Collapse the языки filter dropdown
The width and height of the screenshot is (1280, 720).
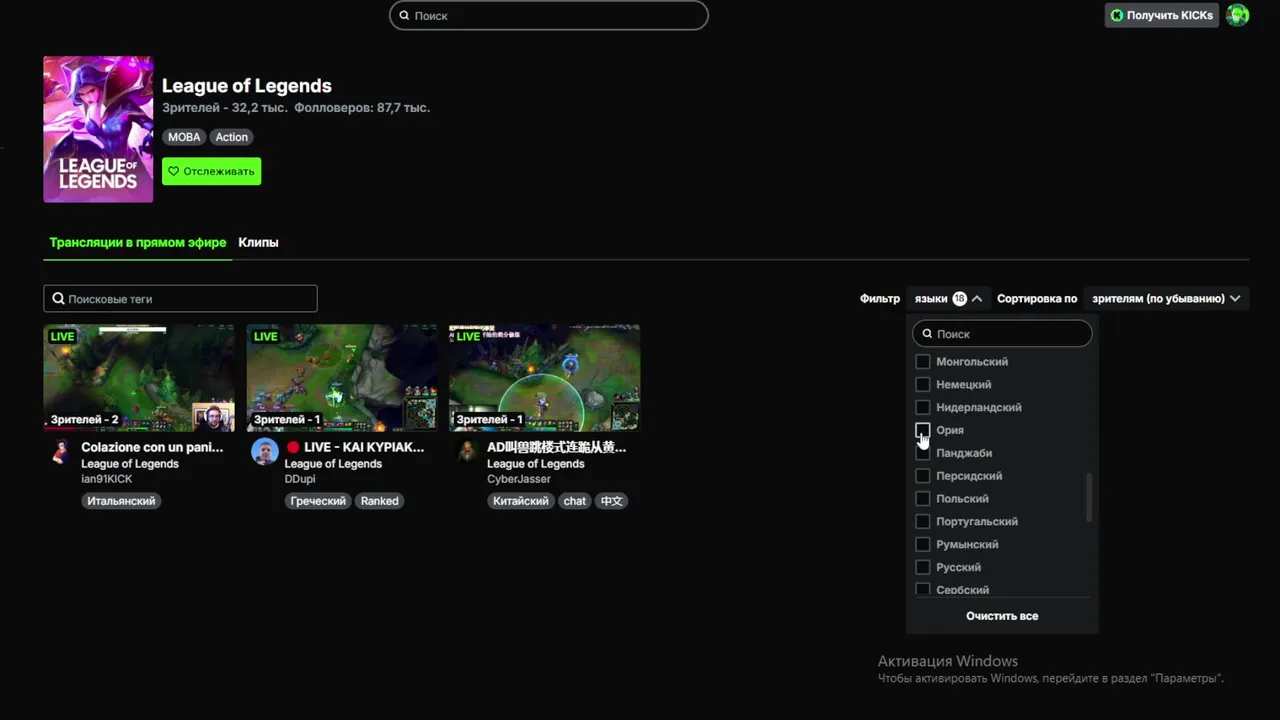pyautogui.click(x=948, y=299)
